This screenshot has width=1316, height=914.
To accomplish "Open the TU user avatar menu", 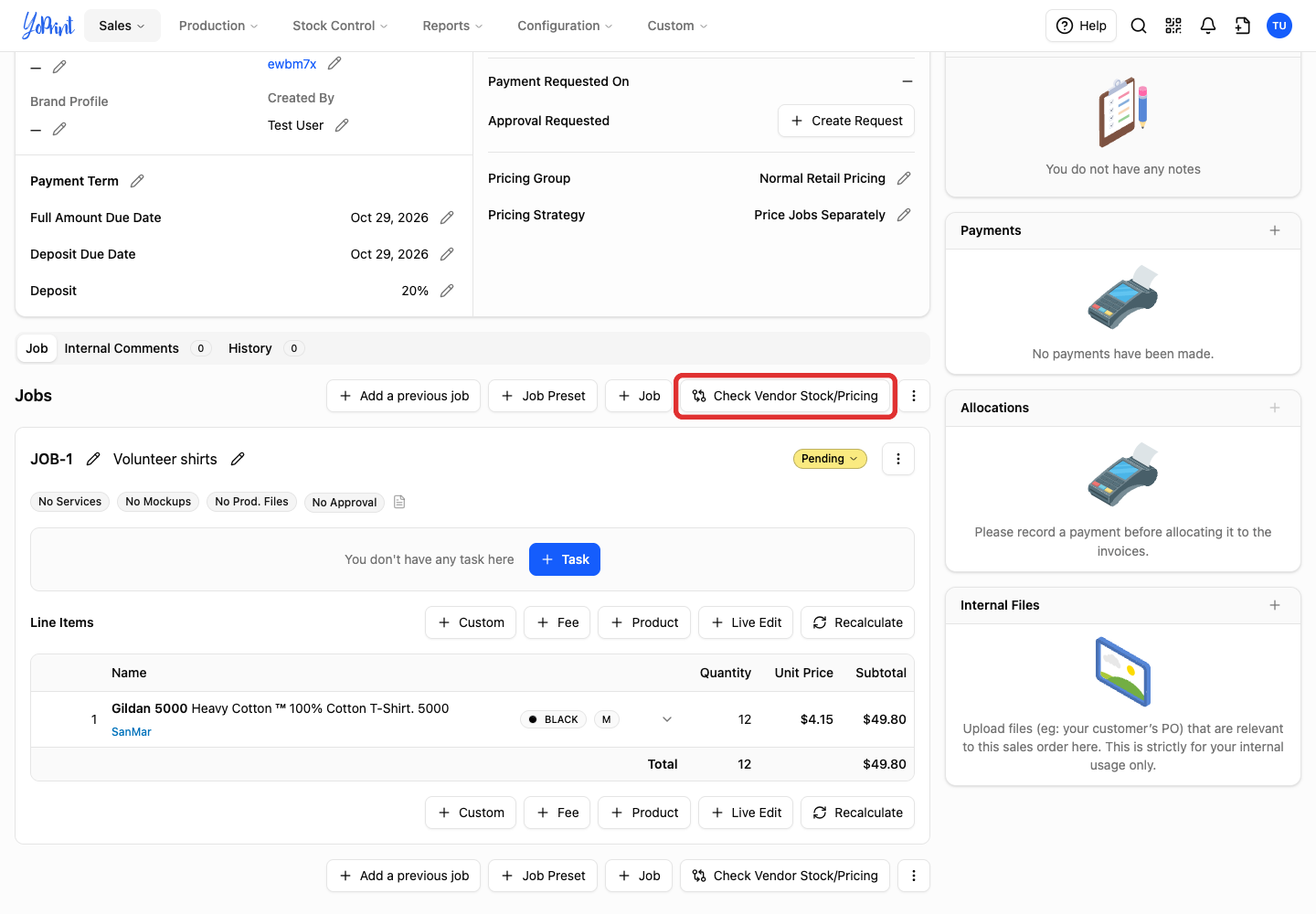I will (x=1279, y=26).
